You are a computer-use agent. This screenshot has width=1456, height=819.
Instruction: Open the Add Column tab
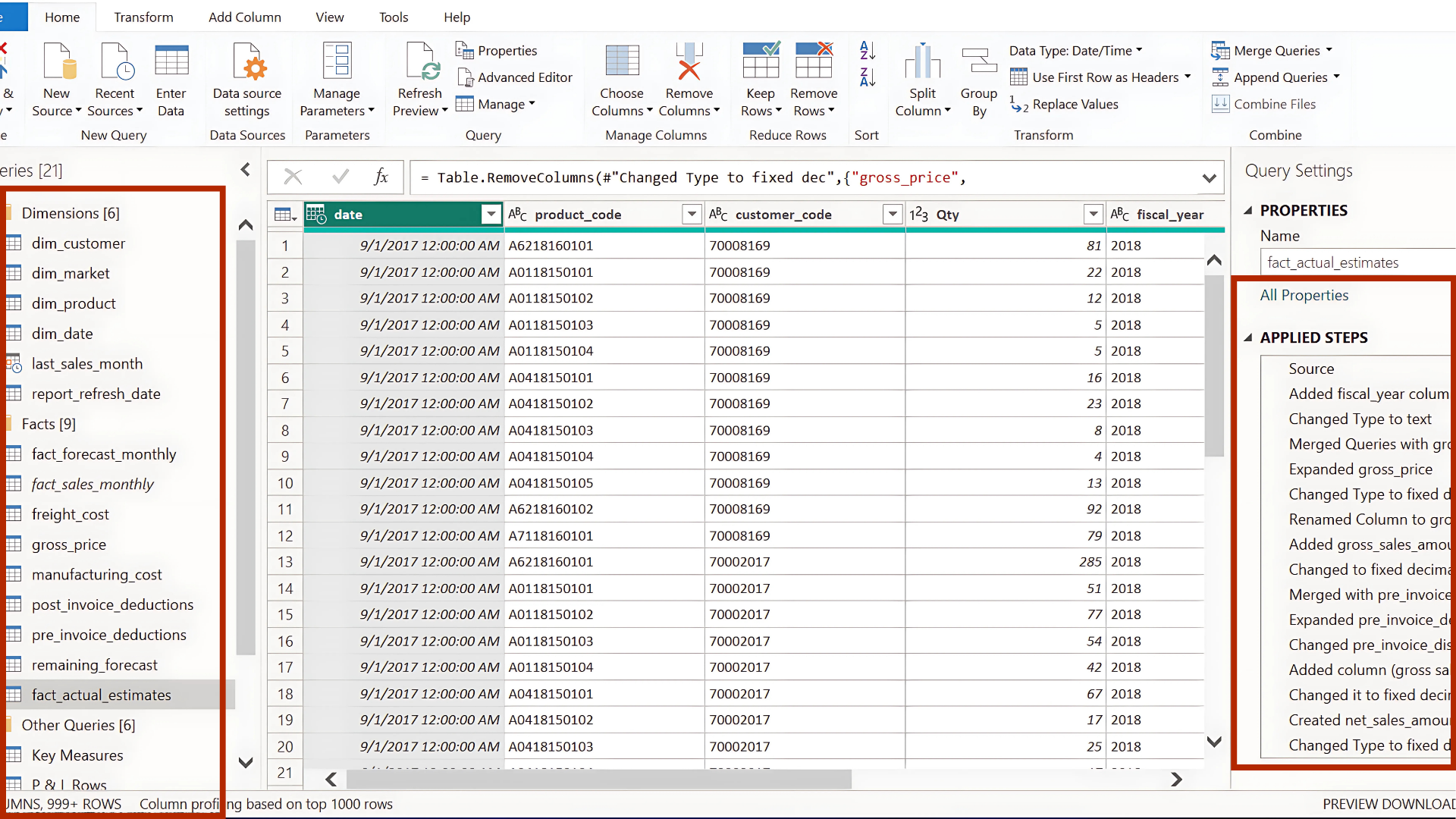pos(244,17)
